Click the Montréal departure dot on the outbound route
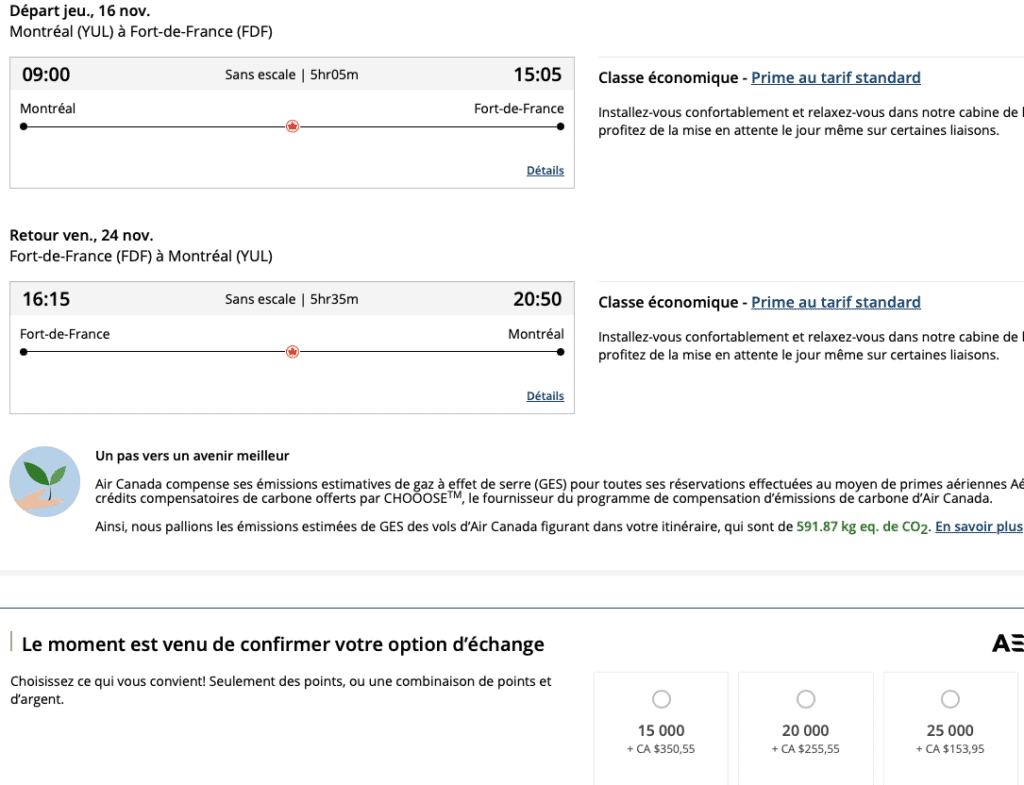This screenshot has height=785, width=1024. coord(24,127)
